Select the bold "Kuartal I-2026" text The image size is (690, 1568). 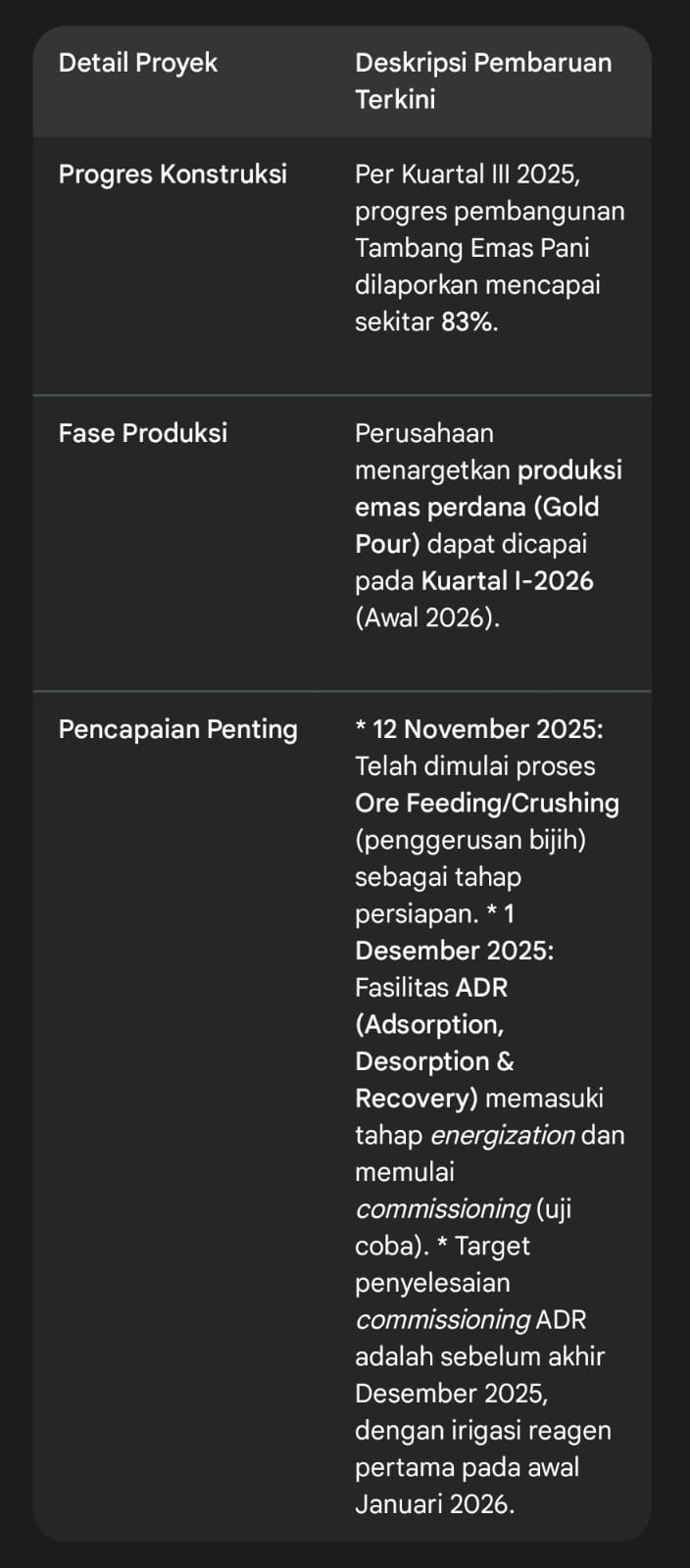pos(507,581)
